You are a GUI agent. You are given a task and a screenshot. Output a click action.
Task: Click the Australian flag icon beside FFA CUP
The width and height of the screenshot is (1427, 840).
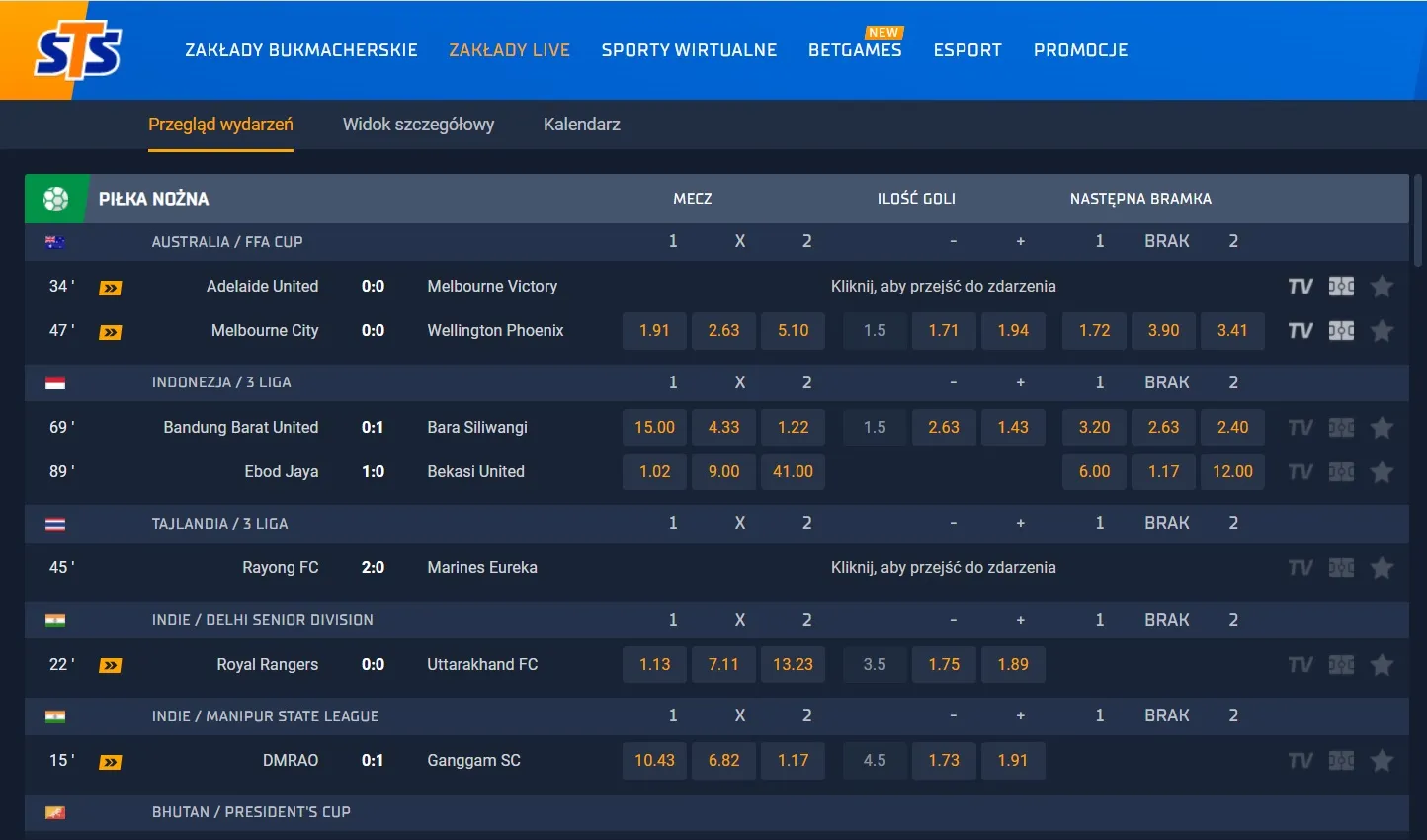(56, 241)
